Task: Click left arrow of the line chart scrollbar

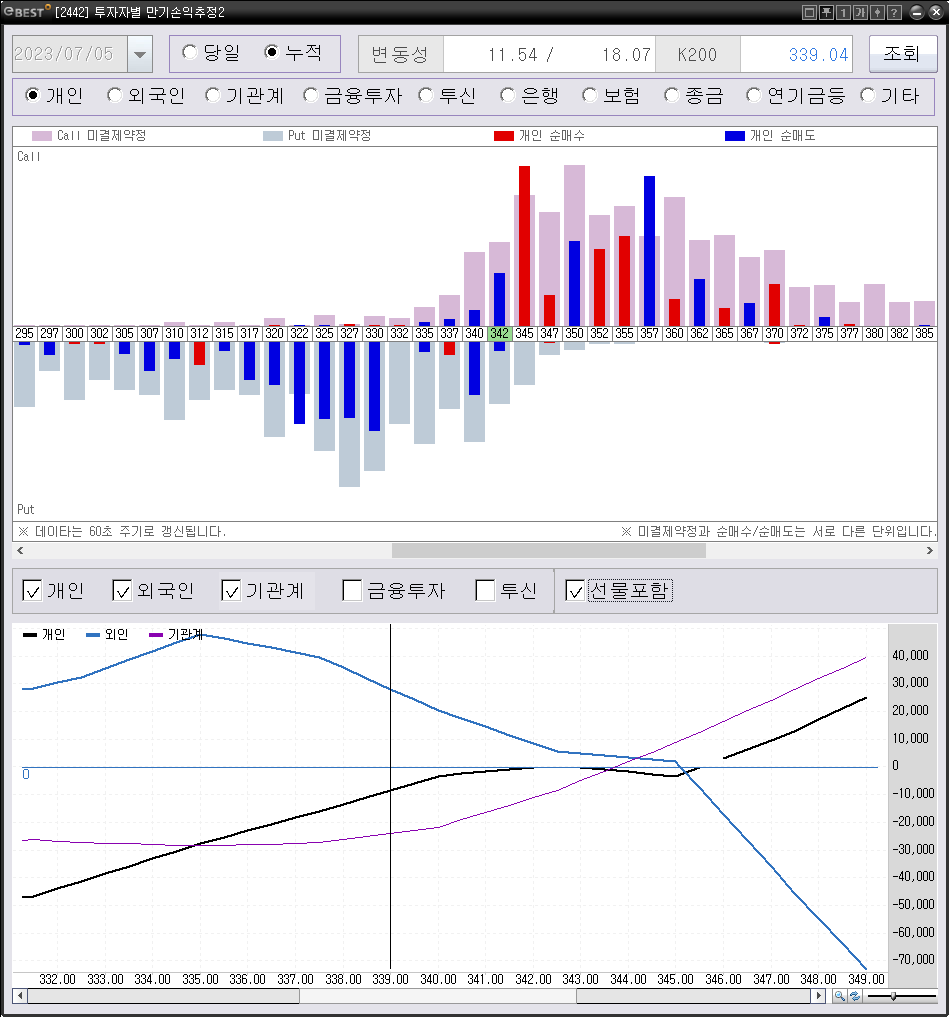Action: pyautogui.click(x=20, y=996)
